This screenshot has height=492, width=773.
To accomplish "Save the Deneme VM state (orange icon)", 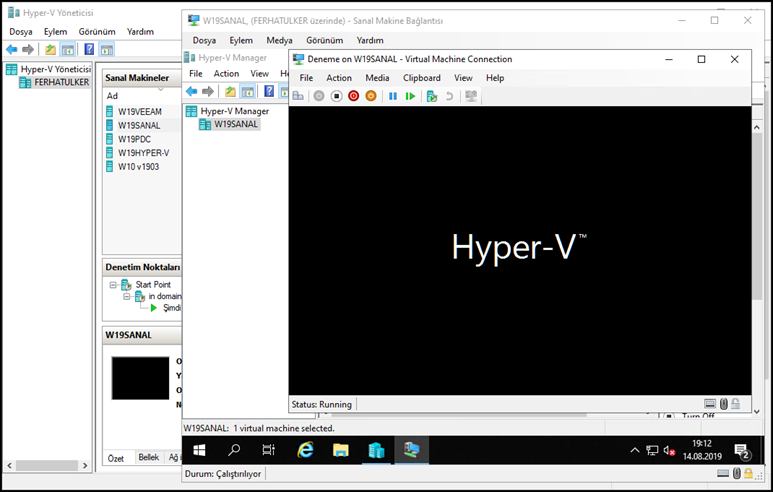I will point(371,96).
